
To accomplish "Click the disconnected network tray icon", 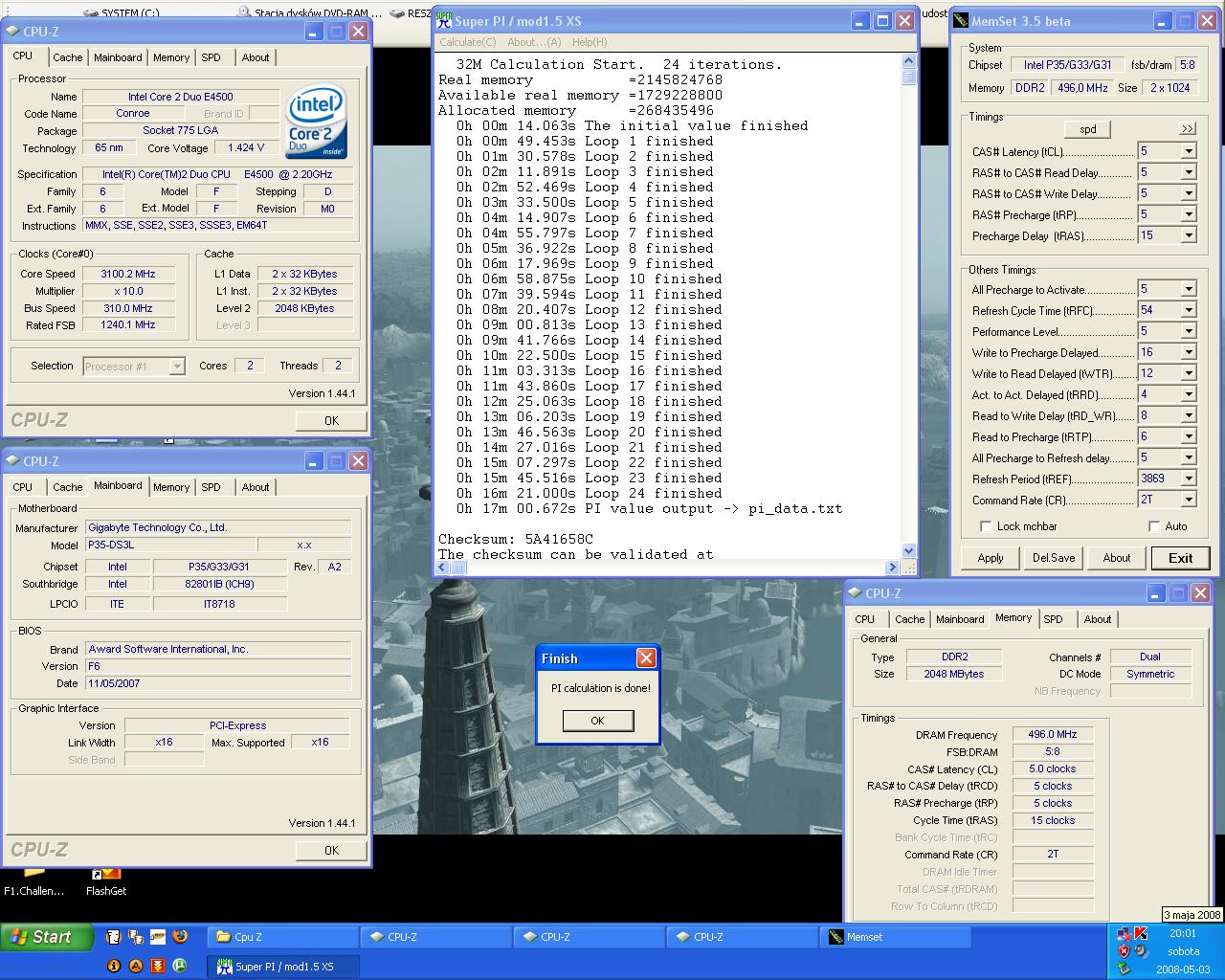I will (x=1124, y=933).
